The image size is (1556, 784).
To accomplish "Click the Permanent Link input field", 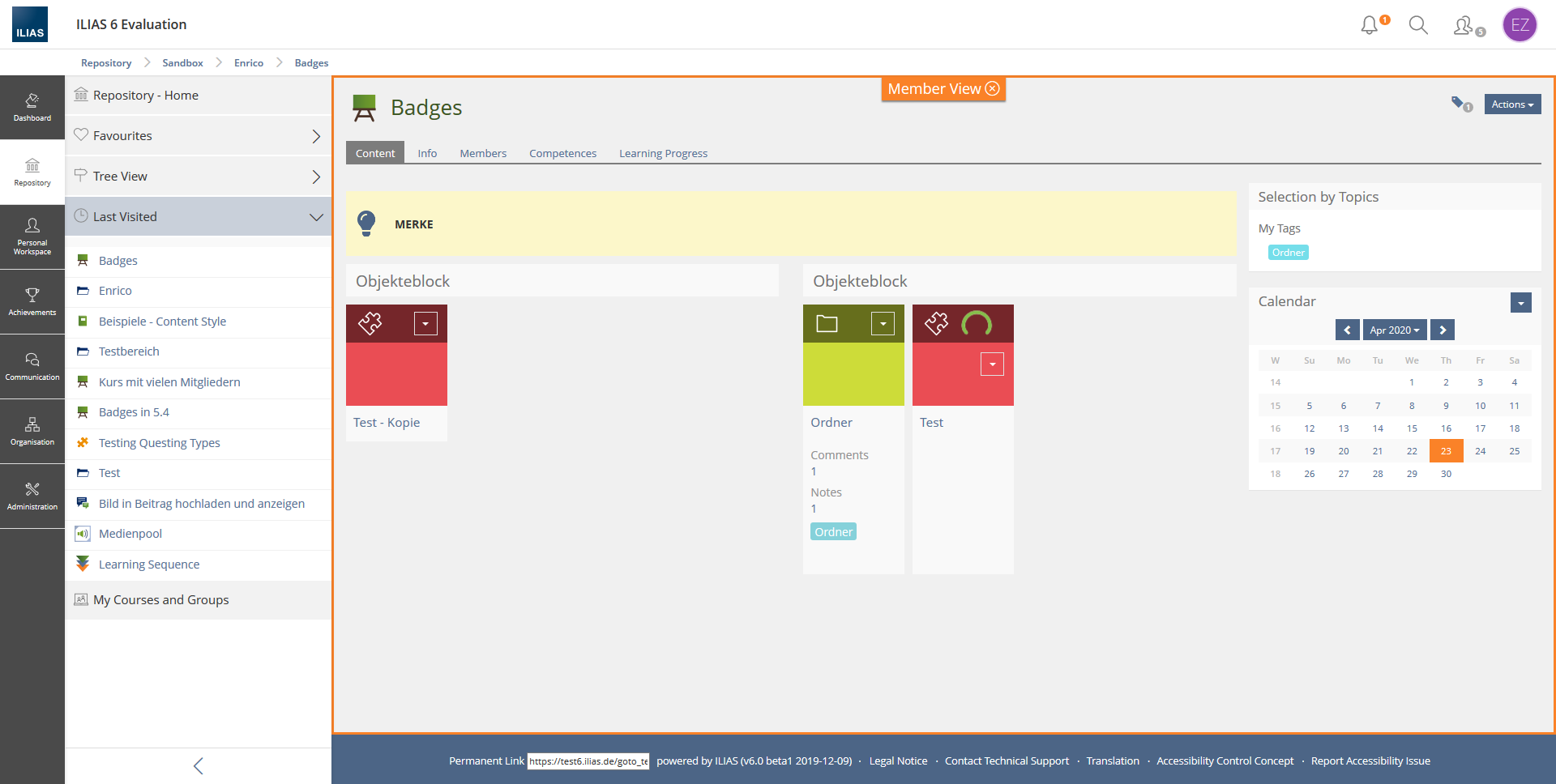I will tap(588, 761).
